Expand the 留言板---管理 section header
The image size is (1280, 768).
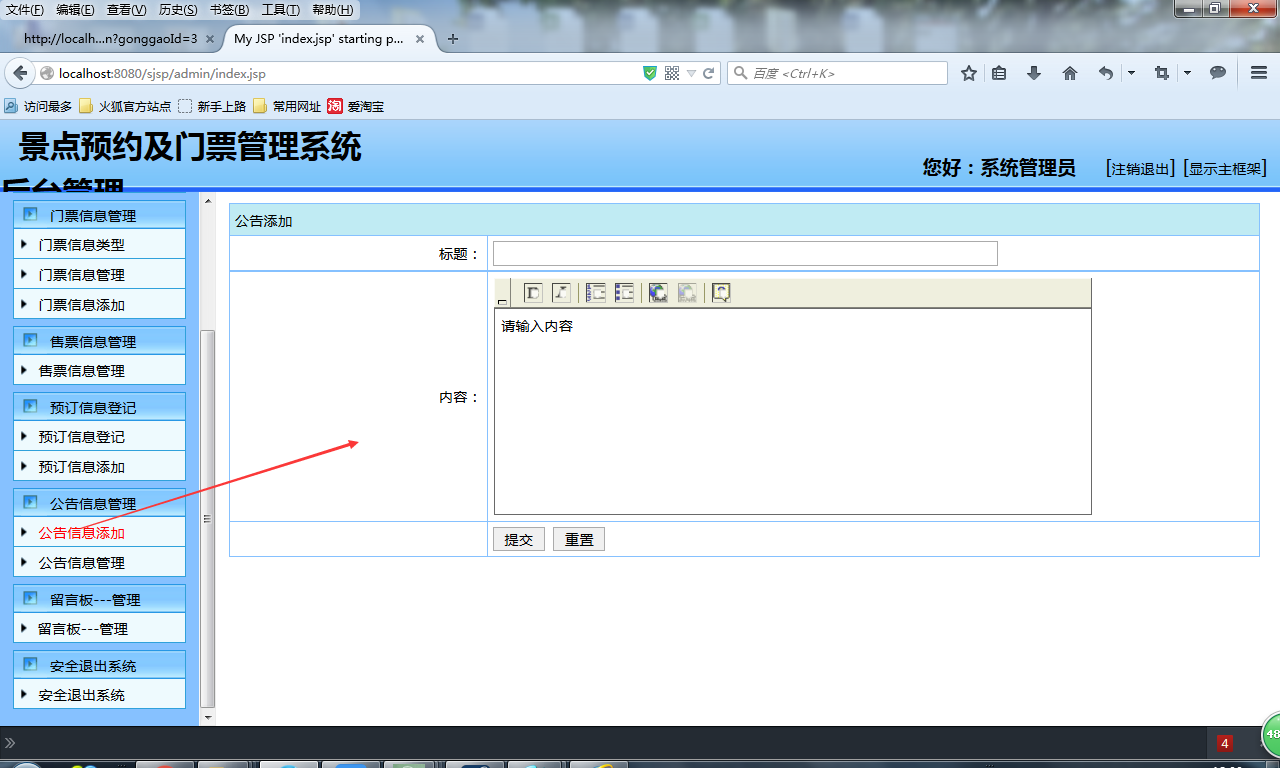click(x=100, y=599)
